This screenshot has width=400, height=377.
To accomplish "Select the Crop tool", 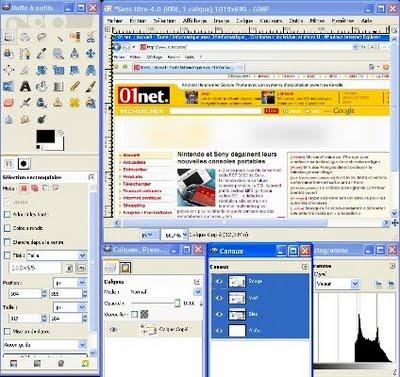I will 25,70.
